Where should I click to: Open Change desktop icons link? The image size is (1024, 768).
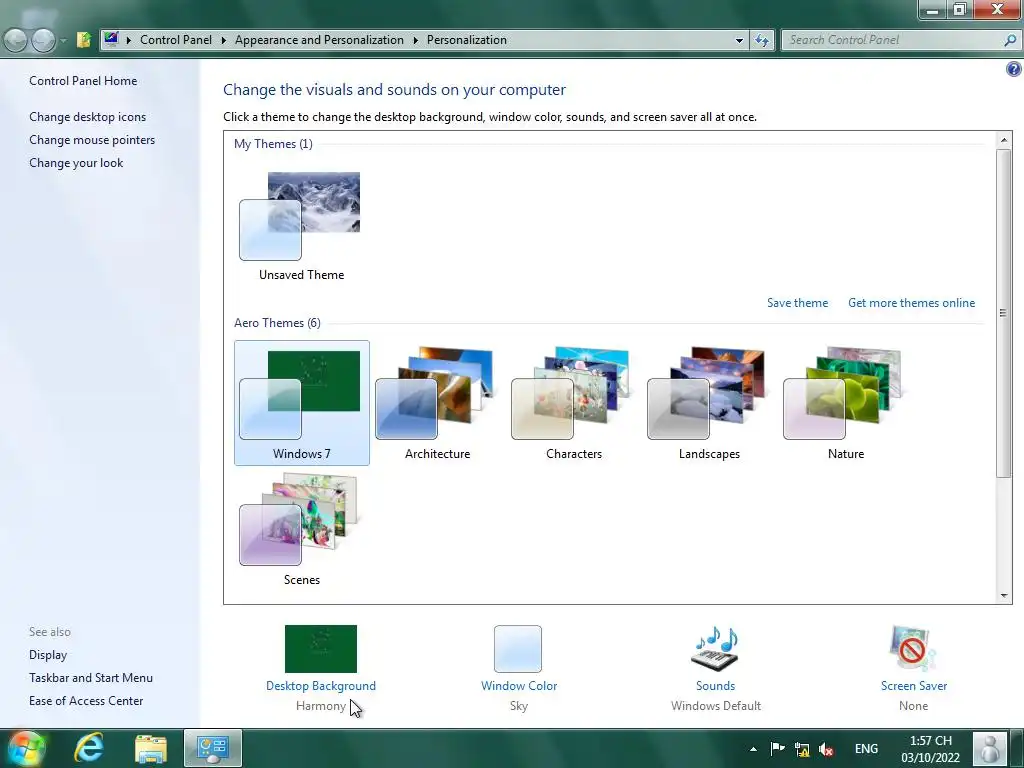point(88,117)
